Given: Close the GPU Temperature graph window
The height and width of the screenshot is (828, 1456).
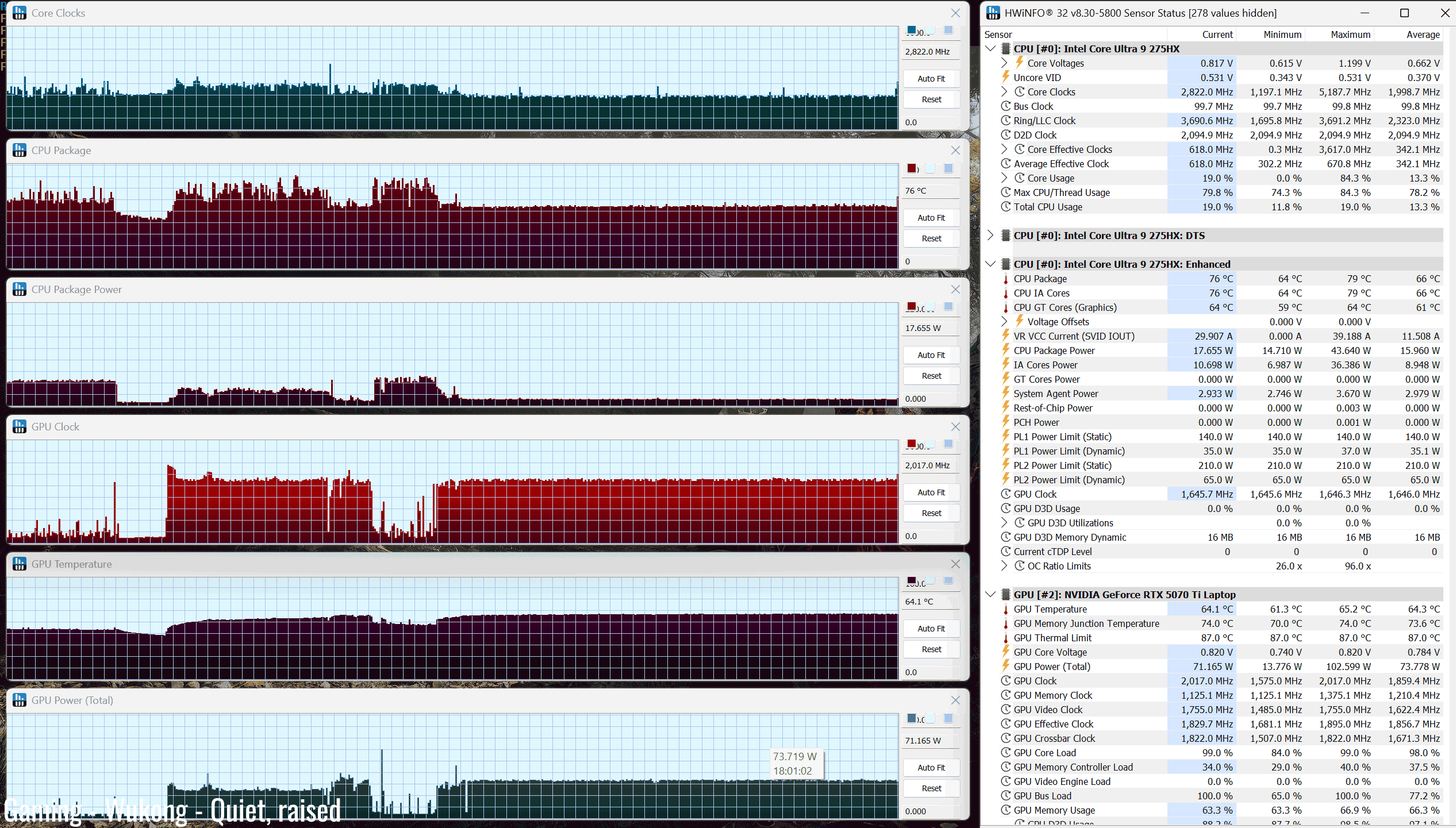Looking at the screenshot, I should point(955,564).
